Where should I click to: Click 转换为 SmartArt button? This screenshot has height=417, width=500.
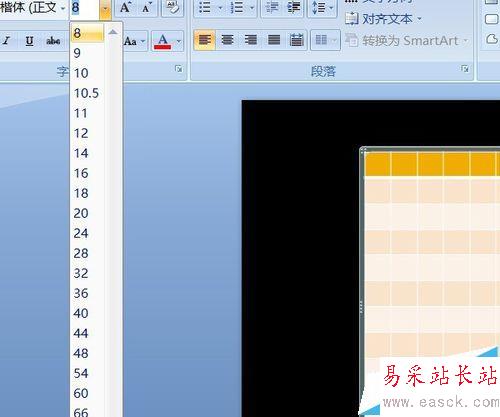[x=407, y=41]
